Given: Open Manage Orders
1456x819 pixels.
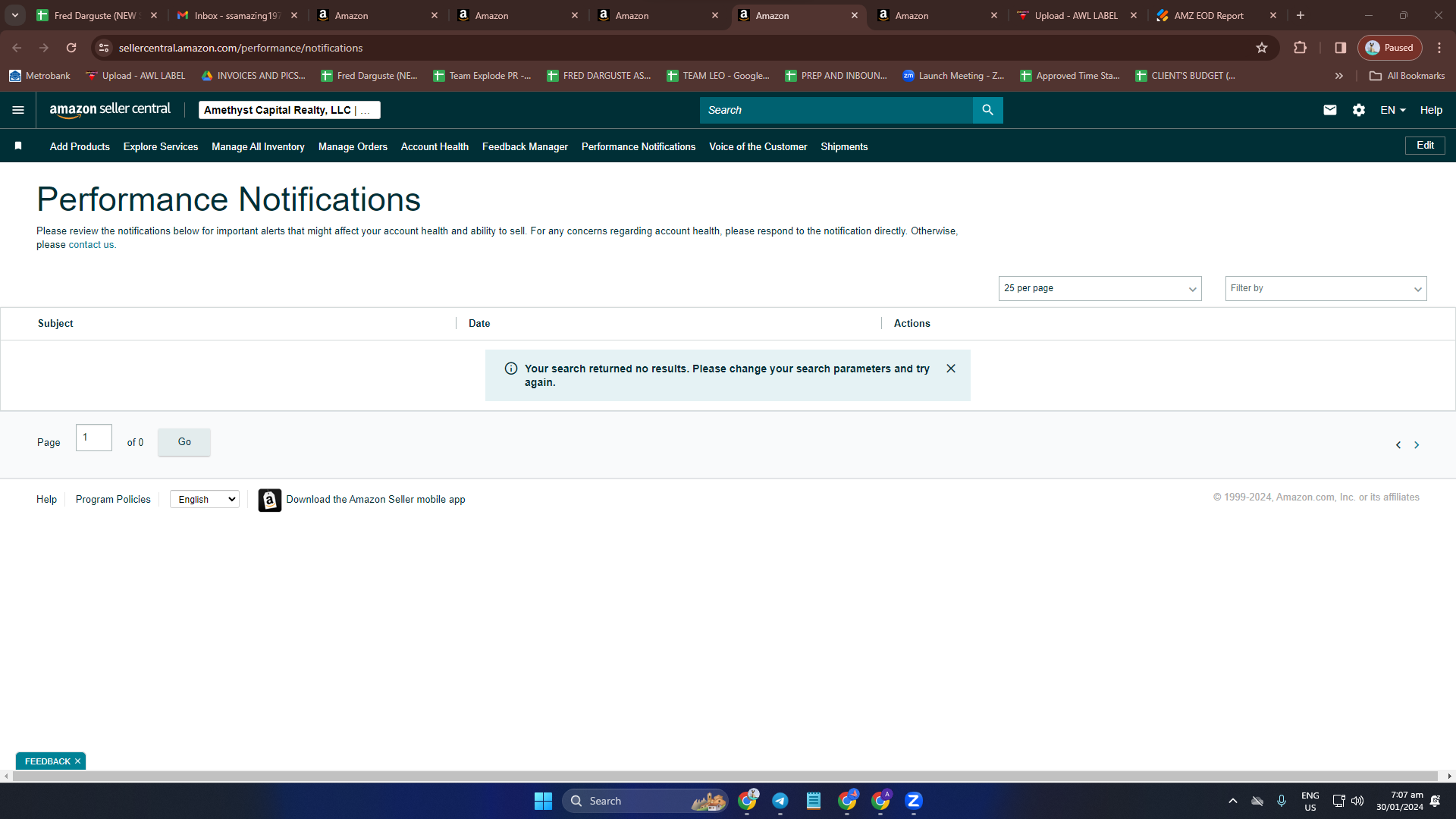Looking at the screenshot, I should (353, 146).
